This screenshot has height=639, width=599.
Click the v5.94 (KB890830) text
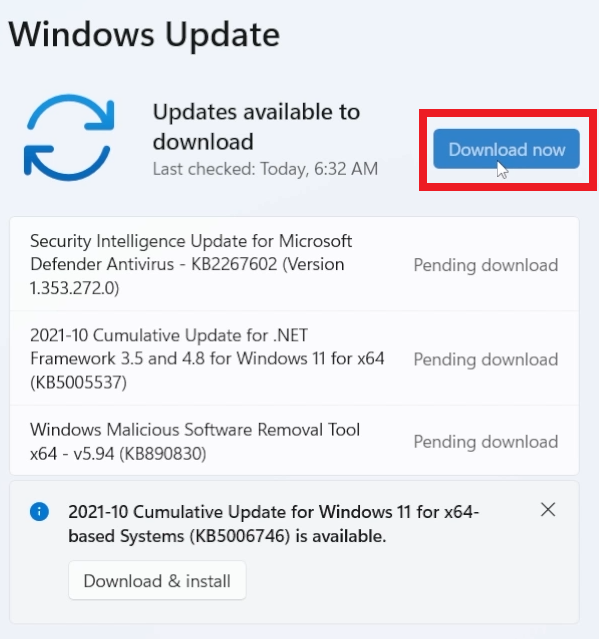(x=140, y=454)
